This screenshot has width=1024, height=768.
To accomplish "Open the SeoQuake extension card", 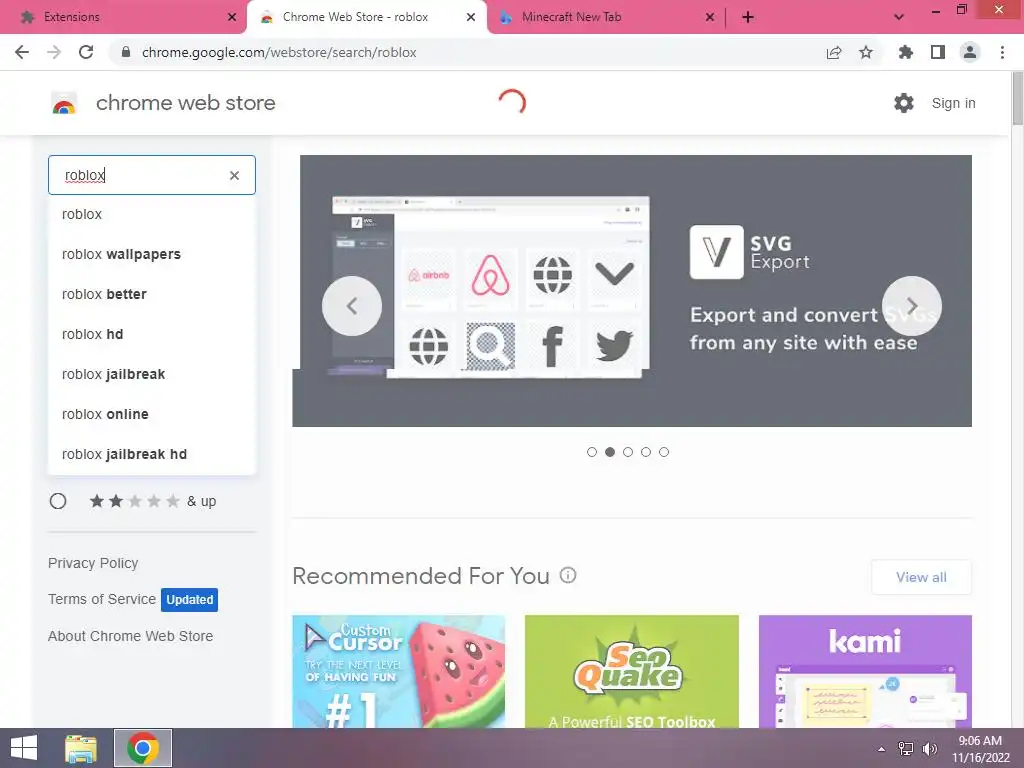I will point(632,671).
